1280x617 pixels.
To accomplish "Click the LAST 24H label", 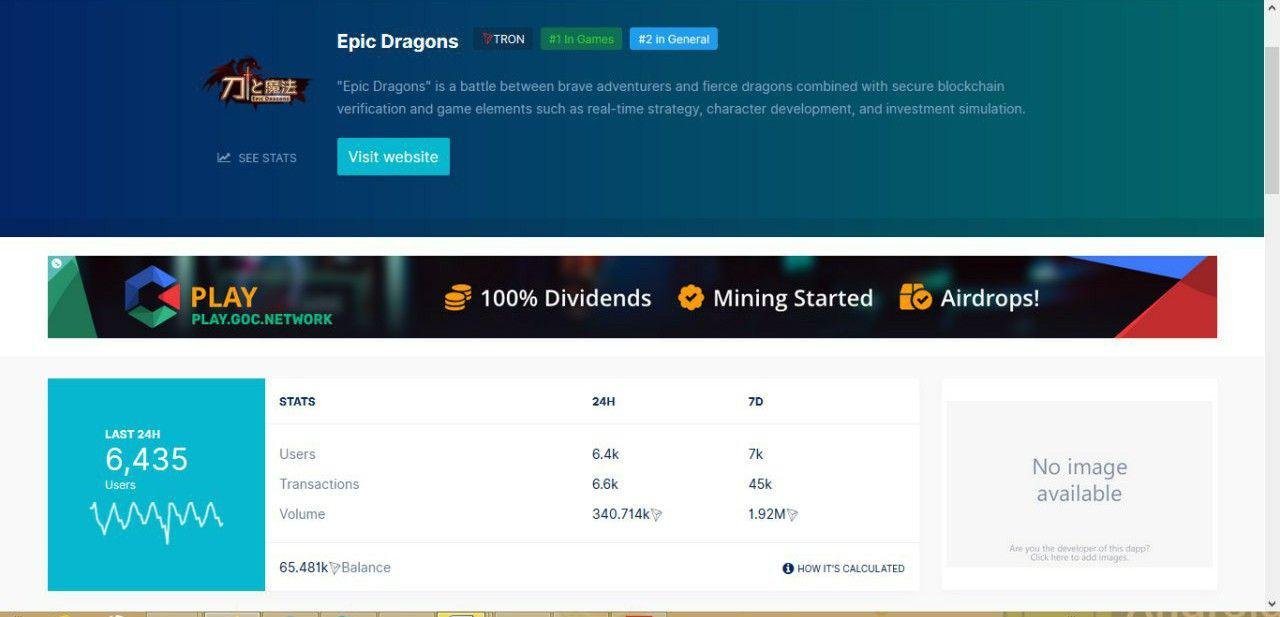I will pyautogui.click(x=132, y=434).
